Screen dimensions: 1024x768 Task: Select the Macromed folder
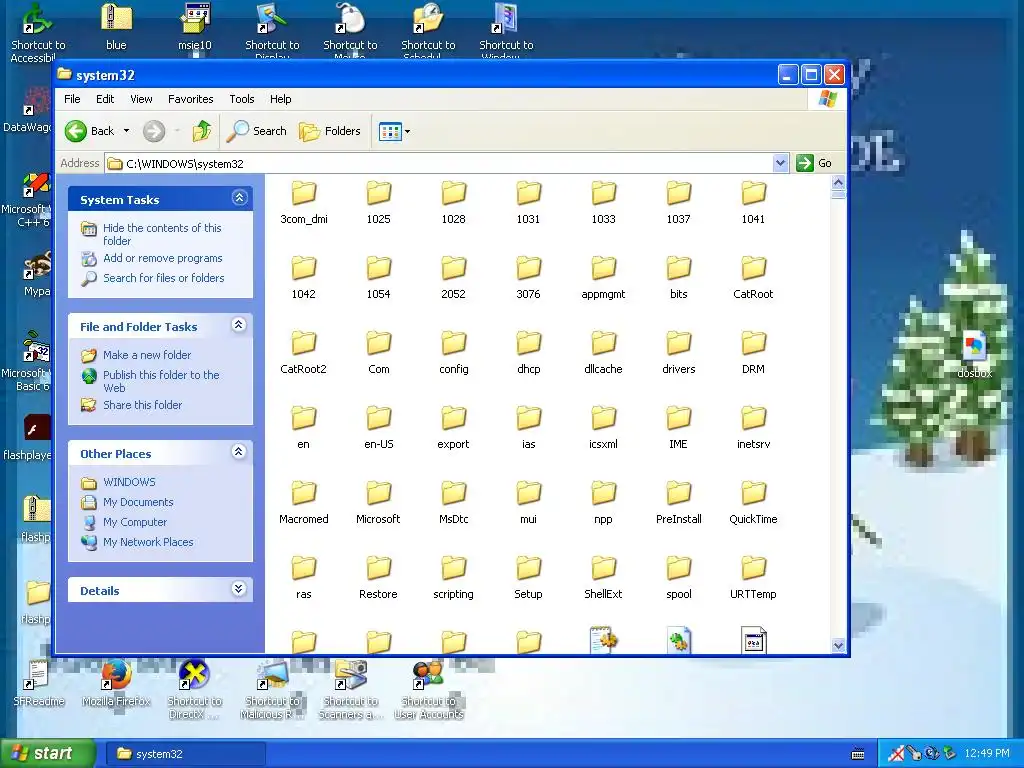tap(304, 504)
